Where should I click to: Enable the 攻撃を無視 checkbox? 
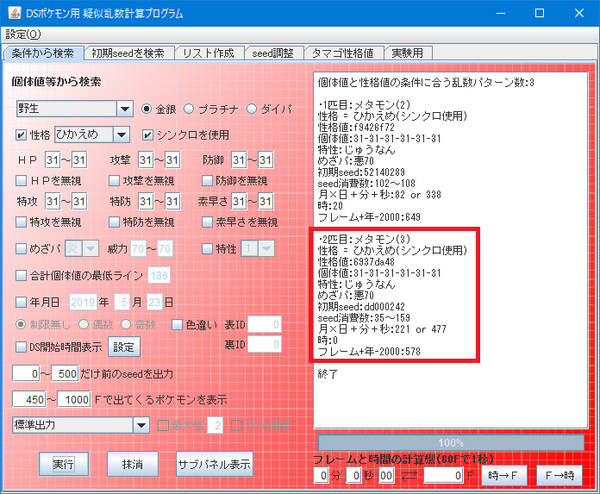114,181
